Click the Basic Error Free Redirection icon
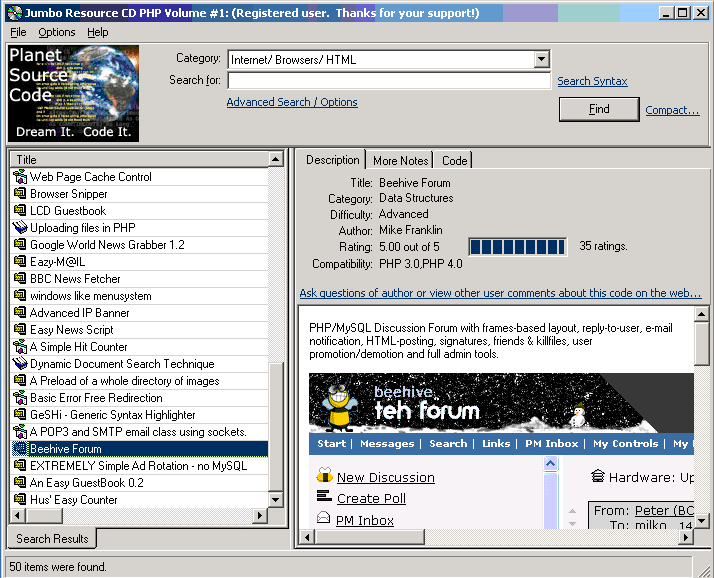Viewport: 714px width, 578px height. click(x=20, y=398)
